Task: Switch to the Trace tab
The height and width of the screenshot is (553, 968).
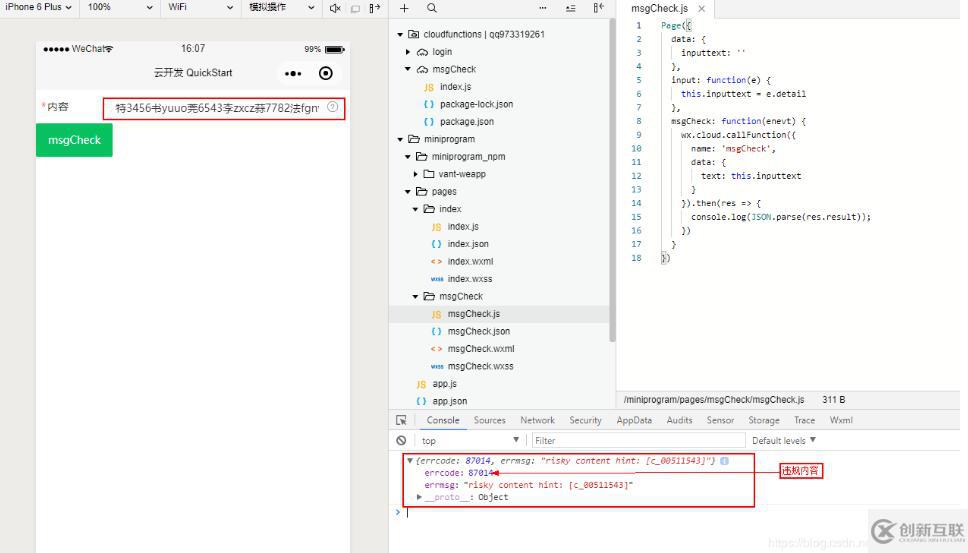Action: [804, 420]
